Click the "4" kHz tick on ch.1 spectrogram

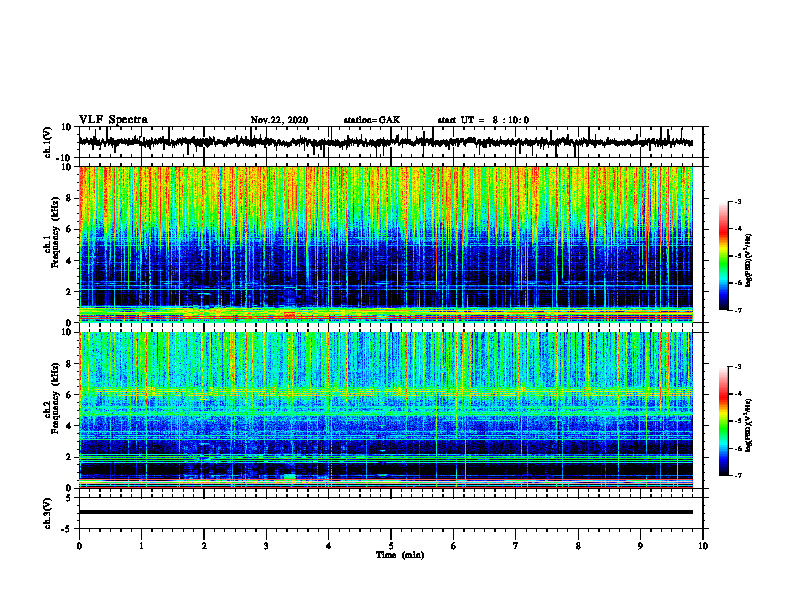pos(69,261)
